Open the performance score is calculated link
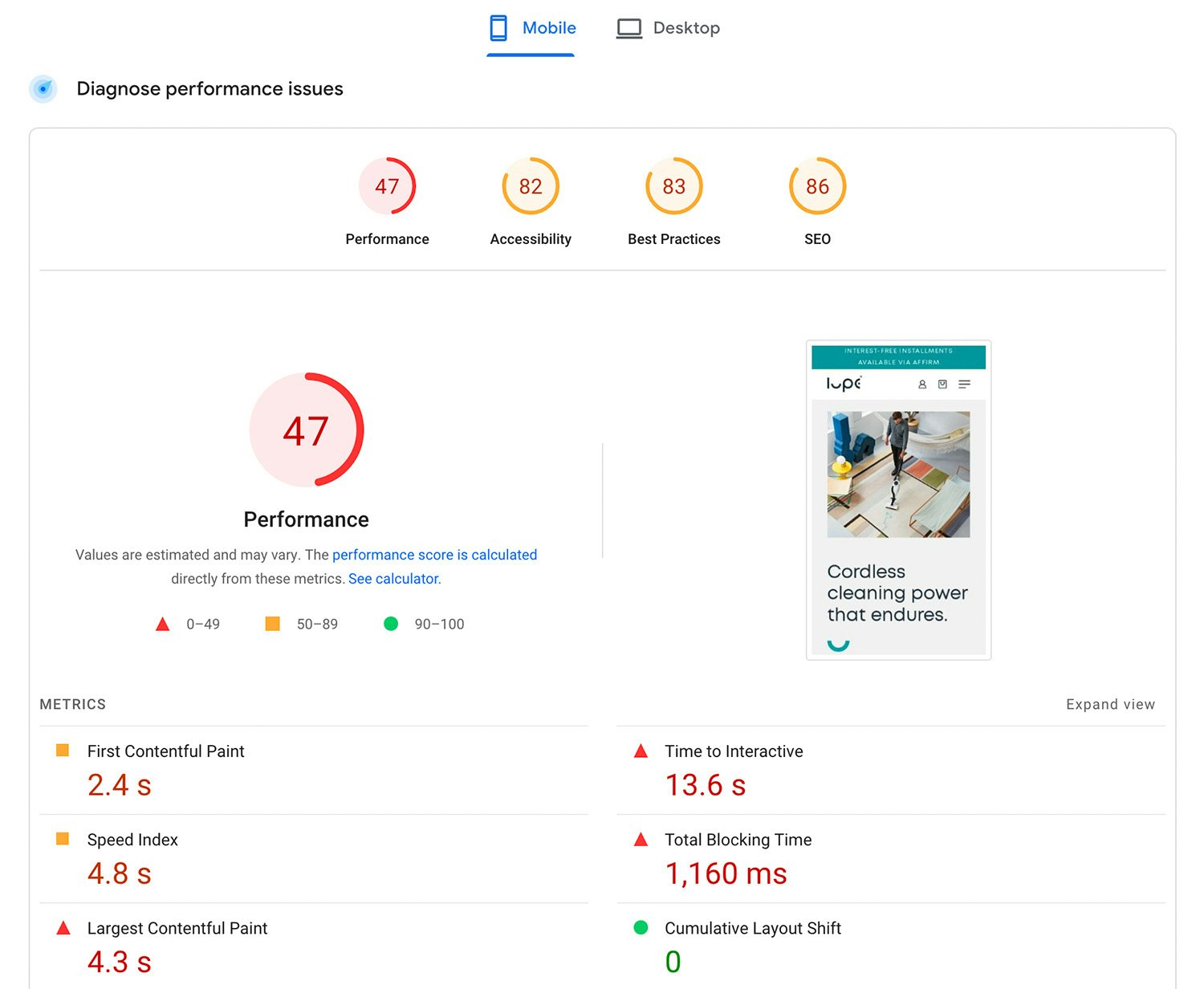Image resolution: width=1204 pixels, height=989 pixels. click(434, 555)
